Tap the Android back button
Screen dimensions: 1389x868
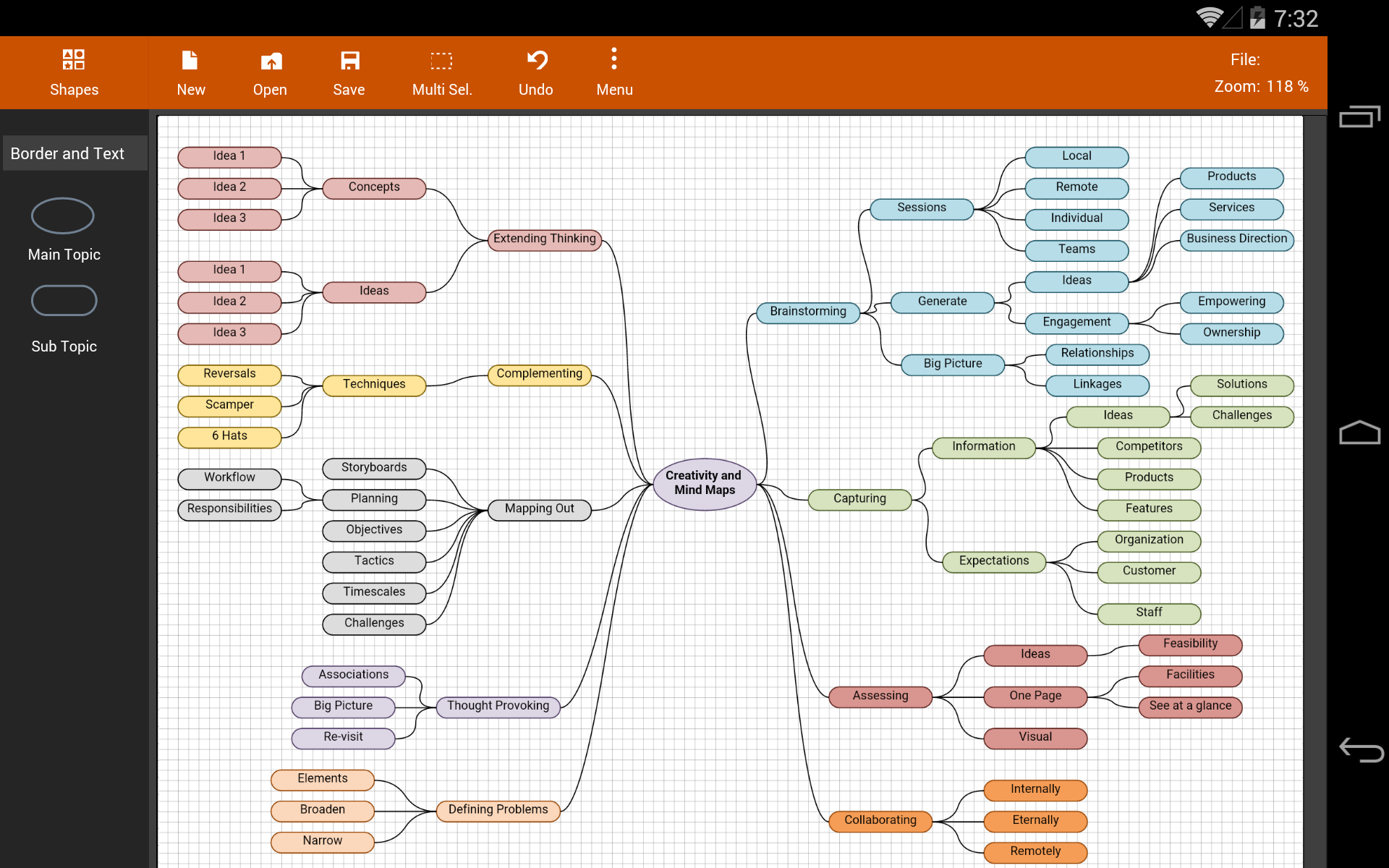[x=1360, y=749]
